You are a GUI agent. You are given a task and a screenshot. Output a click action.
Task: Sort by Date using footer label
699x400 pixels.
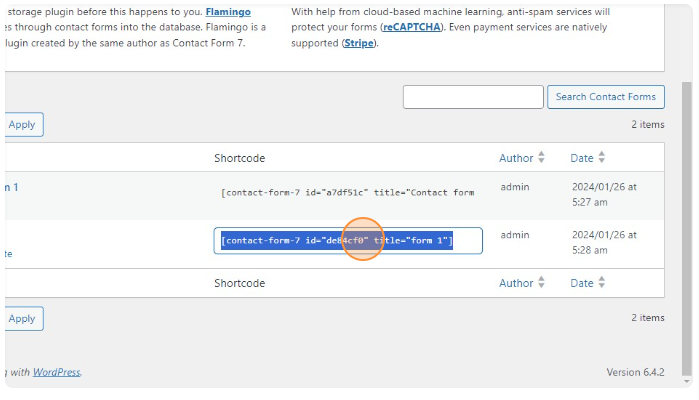click(582, 283)
